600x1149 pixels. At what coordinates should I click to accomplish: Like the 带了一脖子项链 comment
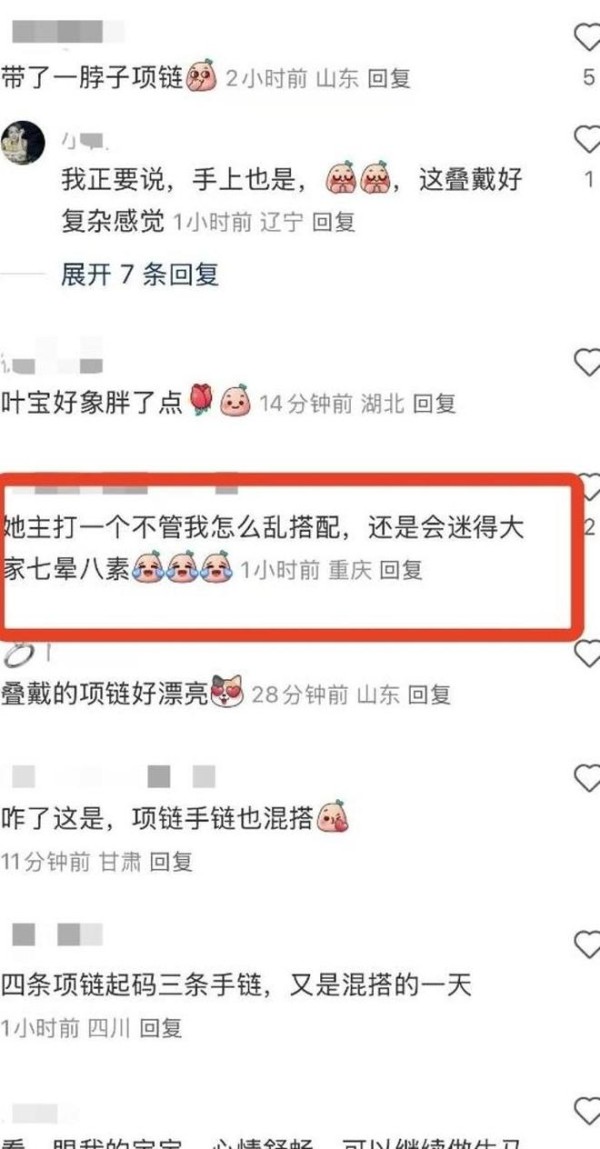pos(588,37)
